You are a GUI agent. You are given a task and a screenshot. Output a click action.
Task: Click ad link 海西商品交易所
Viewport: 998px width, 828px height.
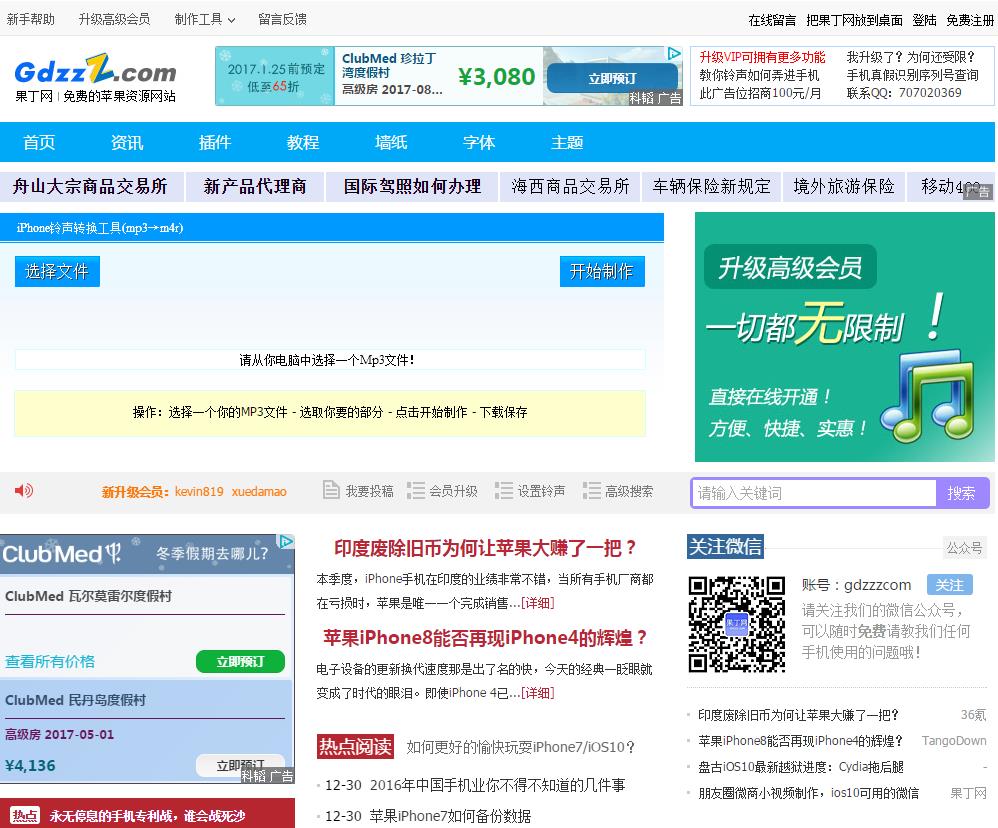pos(570,186)
